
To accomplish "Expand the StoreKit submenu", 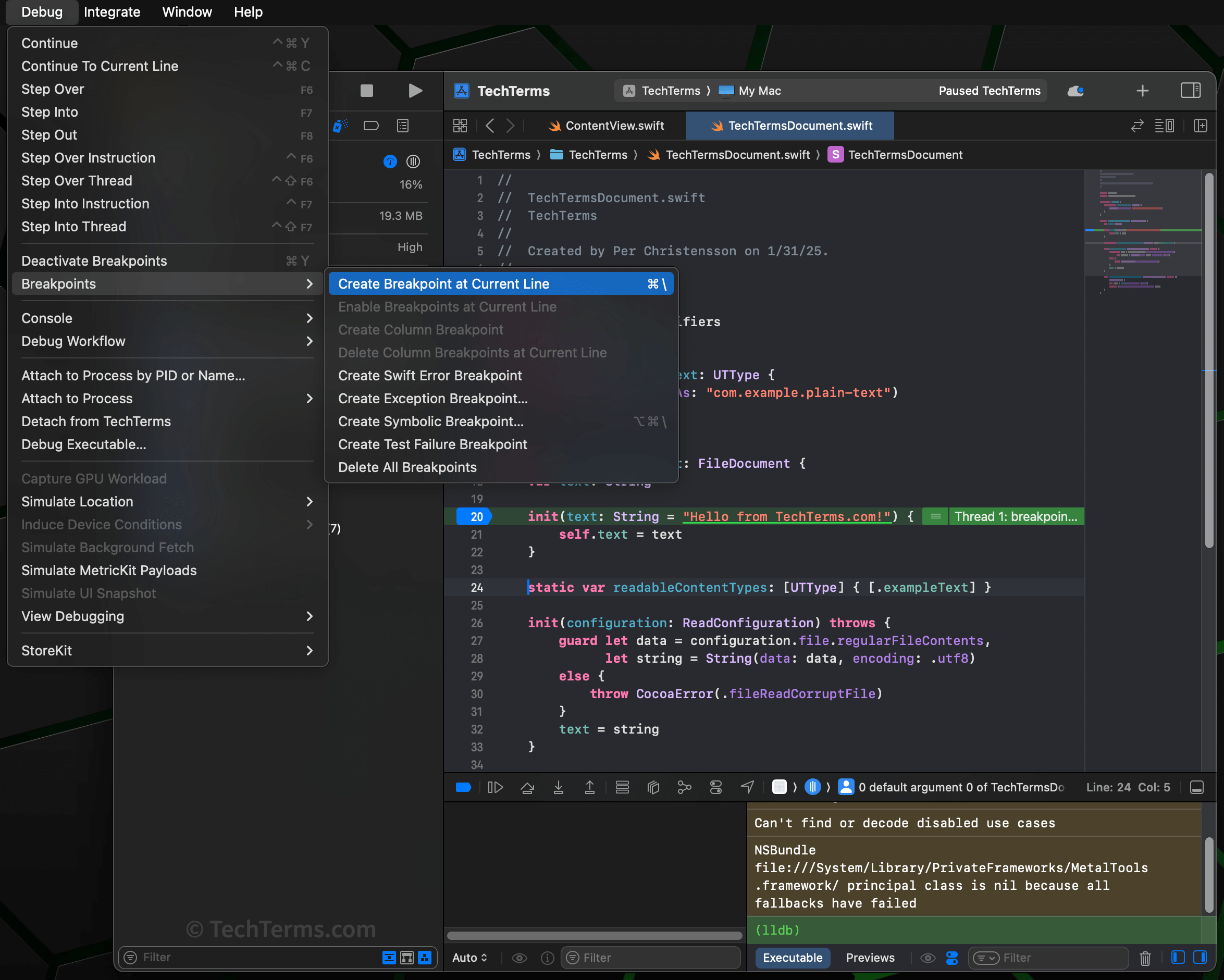I will (x=167, y=651).
